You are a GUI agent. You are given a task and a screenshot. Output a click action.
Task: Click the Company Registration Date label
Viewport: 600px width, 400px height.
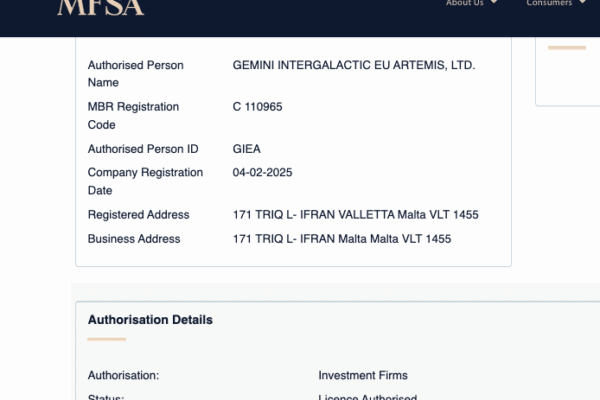coord(145,181)
